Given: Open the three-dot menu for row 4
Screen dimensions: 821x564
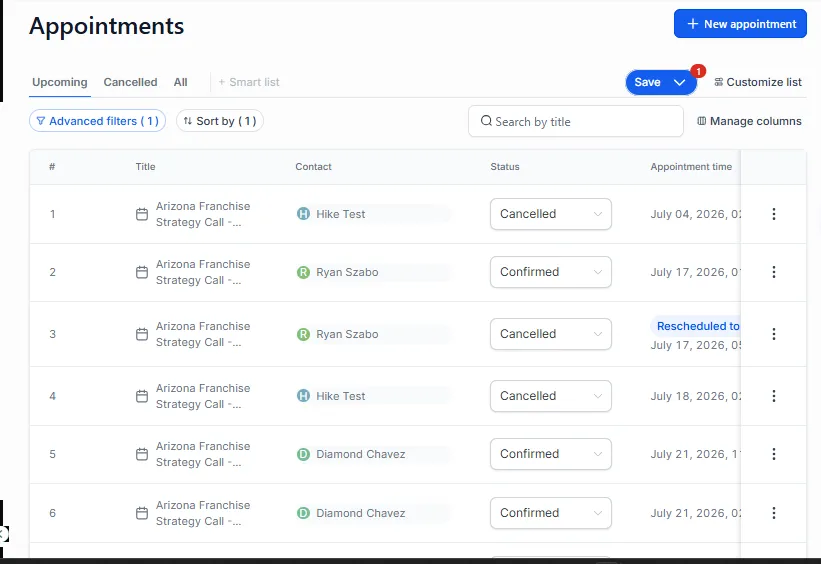Looking at the screenshot, I should click(773, 396).
